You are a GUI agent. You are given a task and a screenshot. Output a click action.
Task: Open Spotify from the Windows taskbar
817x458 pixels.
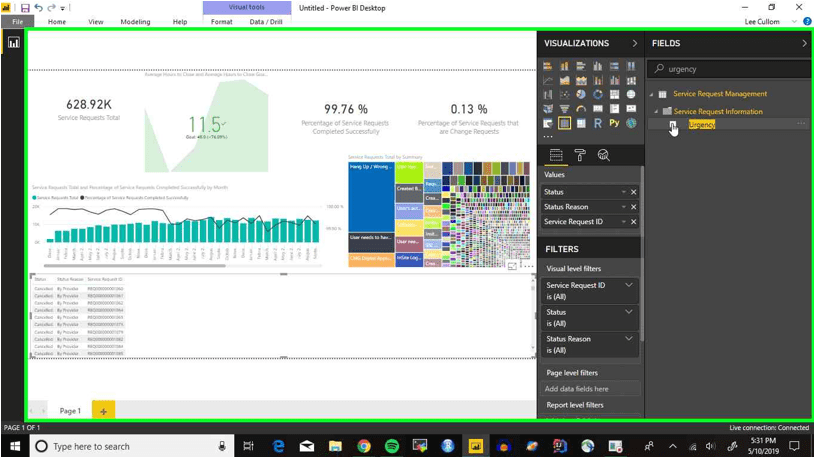tap(391, 446)
